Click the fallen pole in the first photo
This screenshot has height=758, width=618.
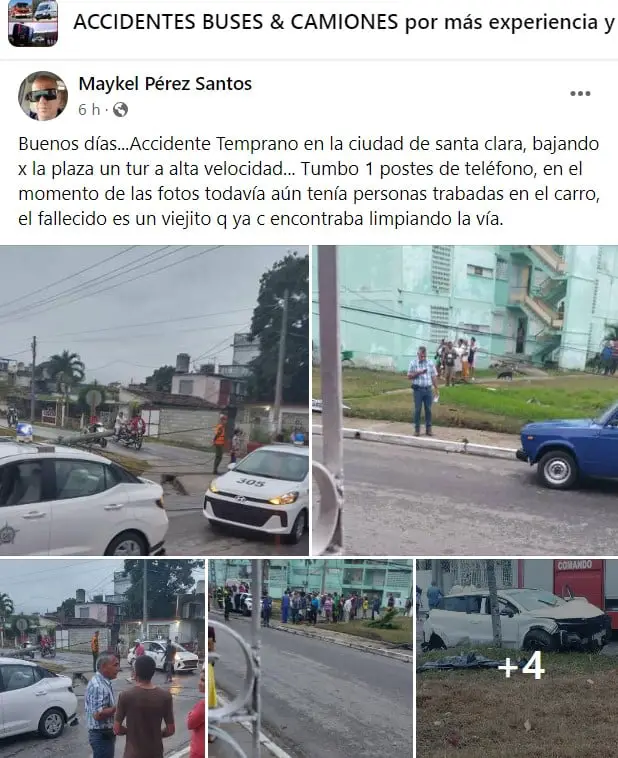(x=82, y=438)
